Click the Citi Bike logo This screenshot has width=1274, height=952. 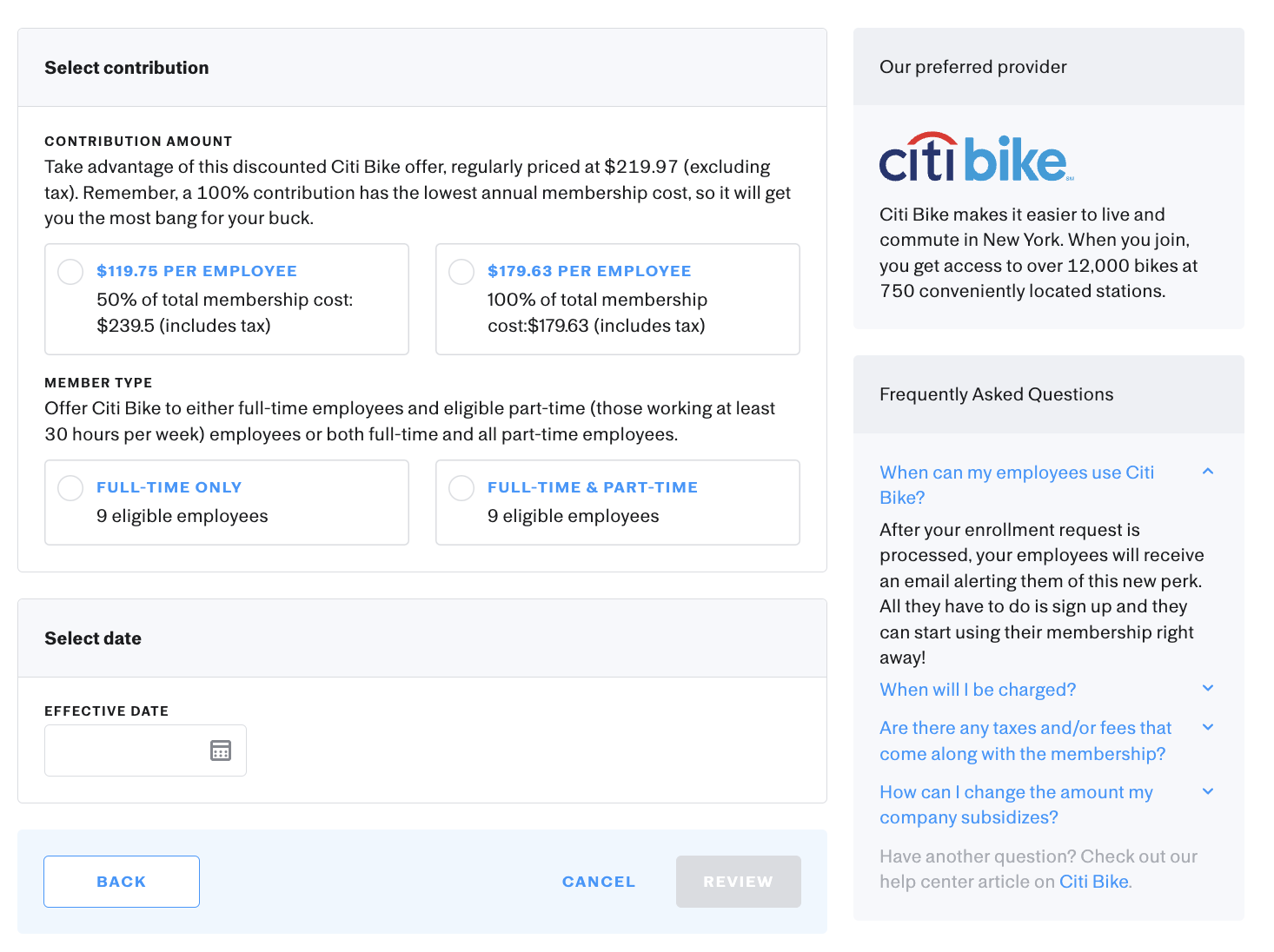pos(977,158)
